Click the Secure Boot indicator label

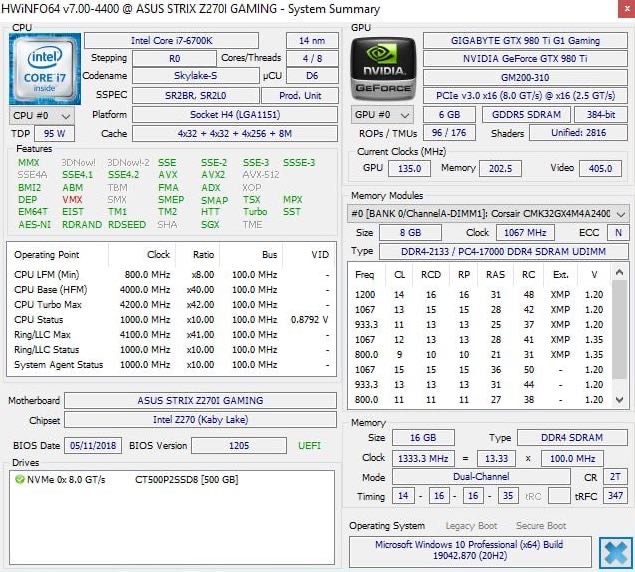pos(541,526)
